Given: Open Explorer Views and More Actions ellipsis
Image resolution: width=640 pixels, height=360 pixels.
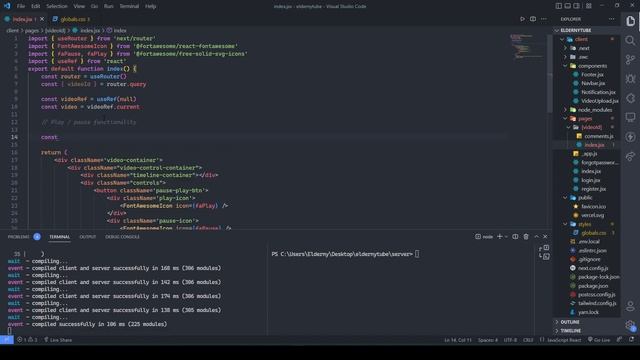Looking at the screenshot, I should tap(611, 19).
